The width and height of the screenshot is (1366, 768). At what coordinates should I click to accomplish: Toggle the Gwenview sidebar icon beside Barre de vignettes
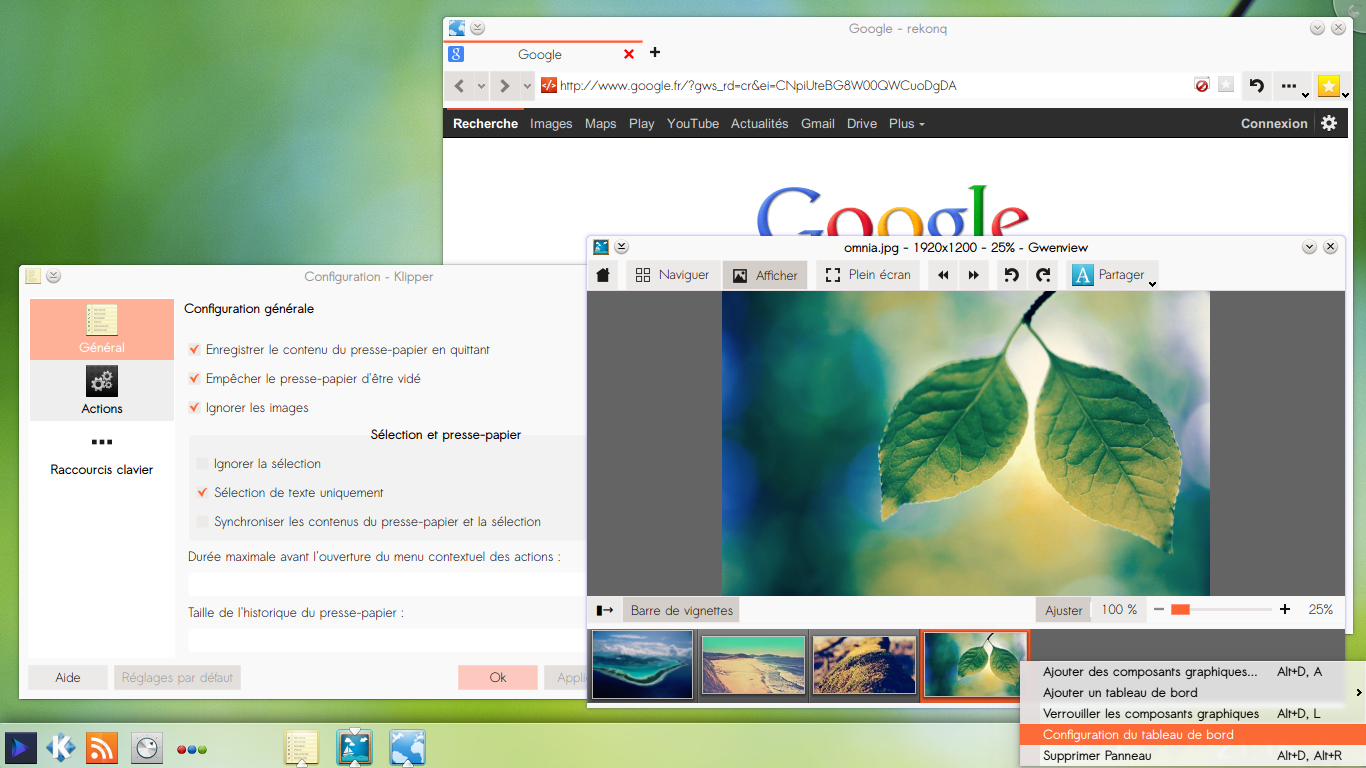pos(605,610)
